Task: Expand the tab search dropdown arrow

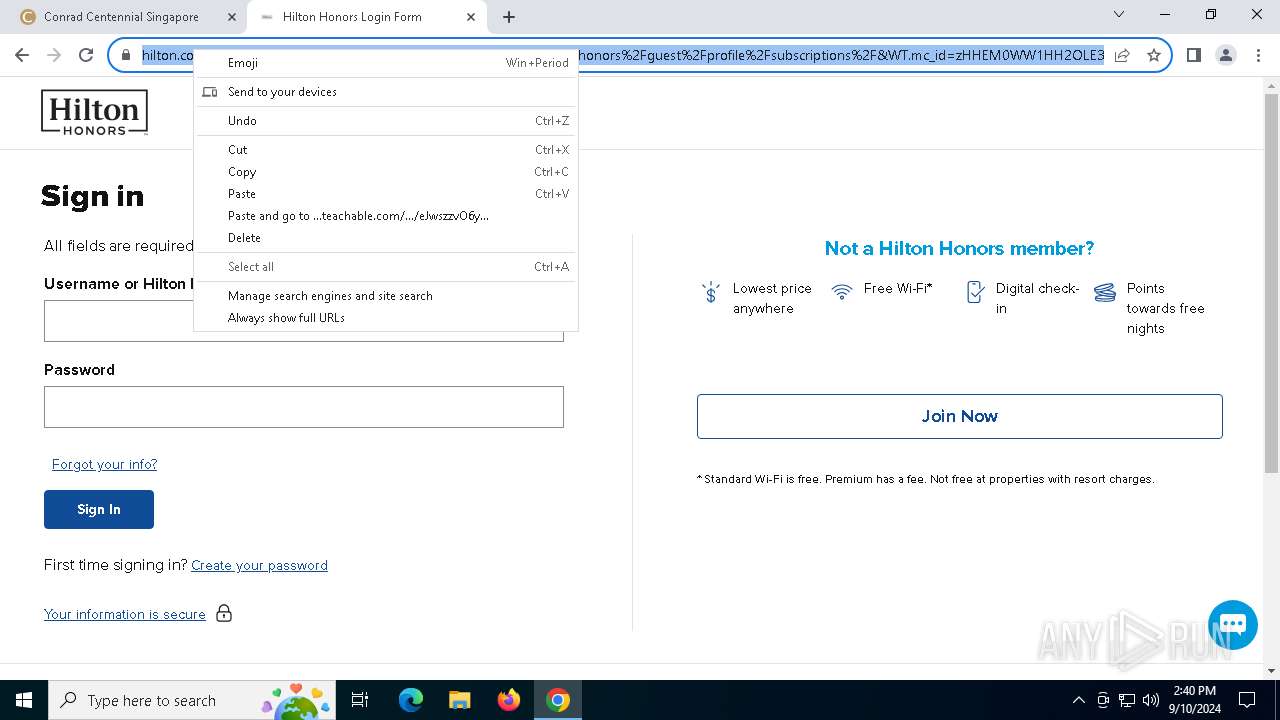Action: click(x=1119, y=15)
